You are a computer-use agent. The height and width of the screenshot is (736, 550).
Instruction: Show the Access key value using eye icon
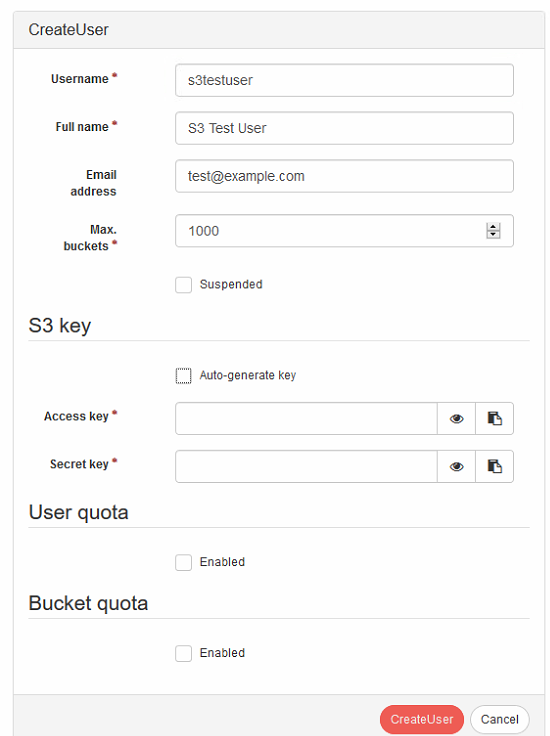click(456, 418)
